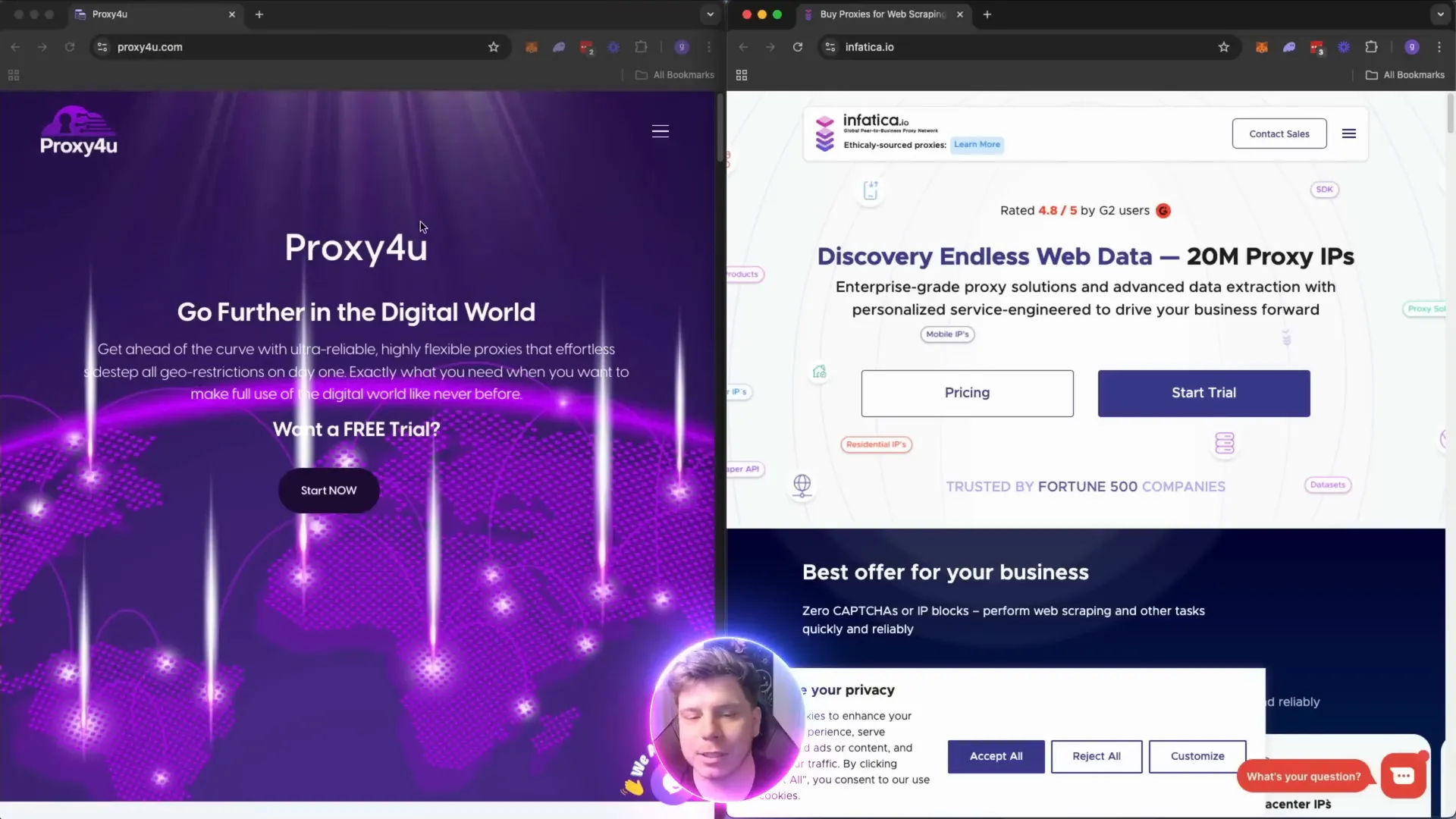This screenshot has height=819, width=1456.
Task: Click the Want a FREE Trial? heading
Action: point(356,429)
